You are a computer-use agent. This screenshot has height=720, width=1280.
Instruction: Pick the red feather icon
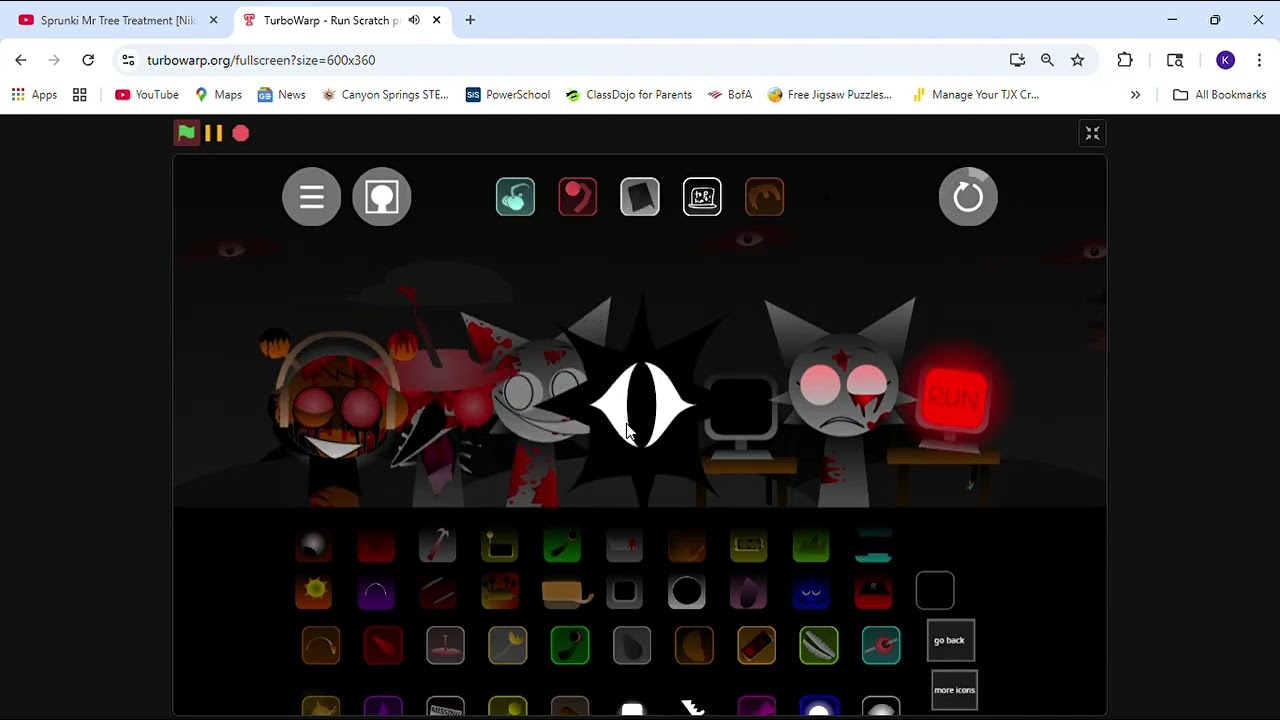tap(383, 646)
